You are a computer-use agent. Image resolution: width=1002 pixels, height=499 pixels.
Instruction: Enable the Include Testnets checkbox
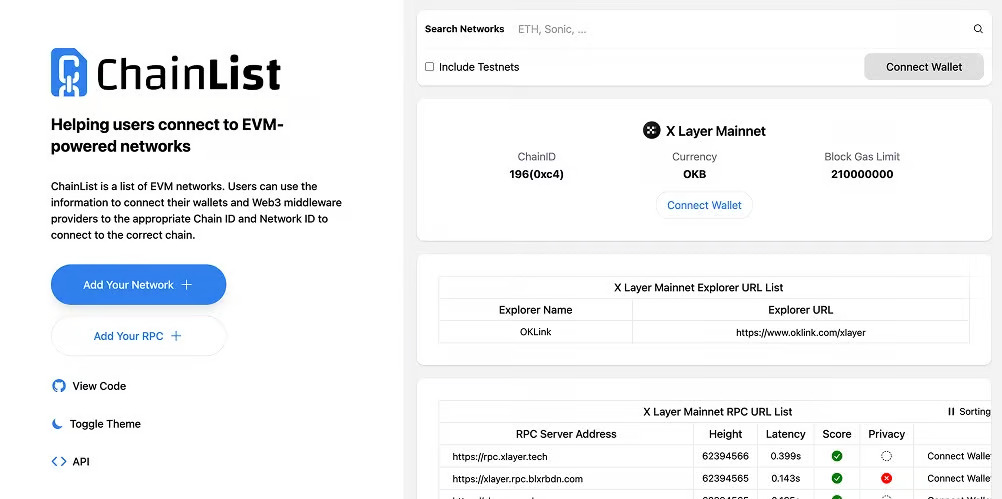[429, 66]
